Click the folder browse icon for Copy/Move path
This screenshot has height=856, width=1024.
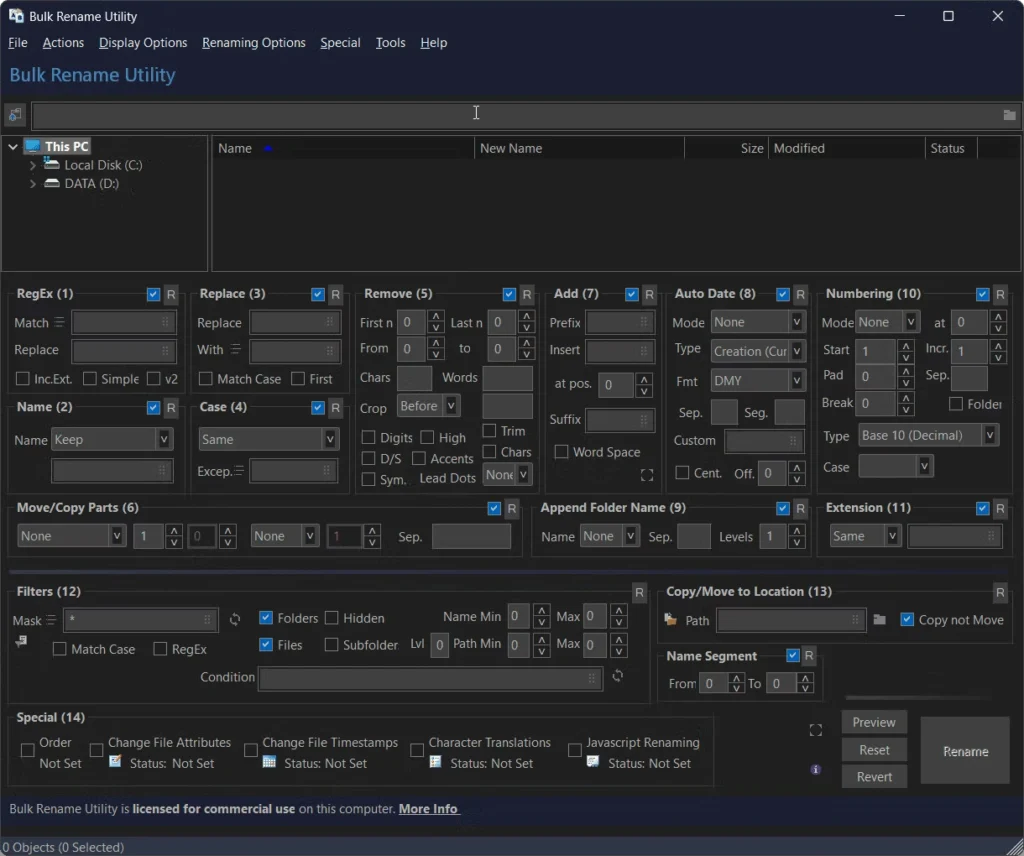point(880,620)
